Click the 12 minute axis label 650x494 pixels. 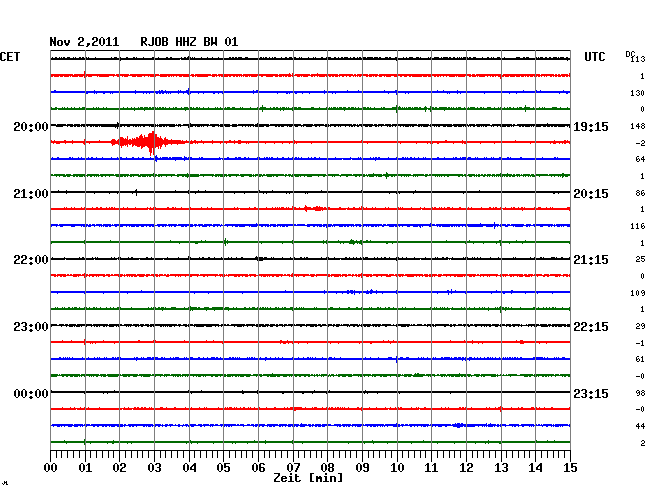click(x=466, y=468)
